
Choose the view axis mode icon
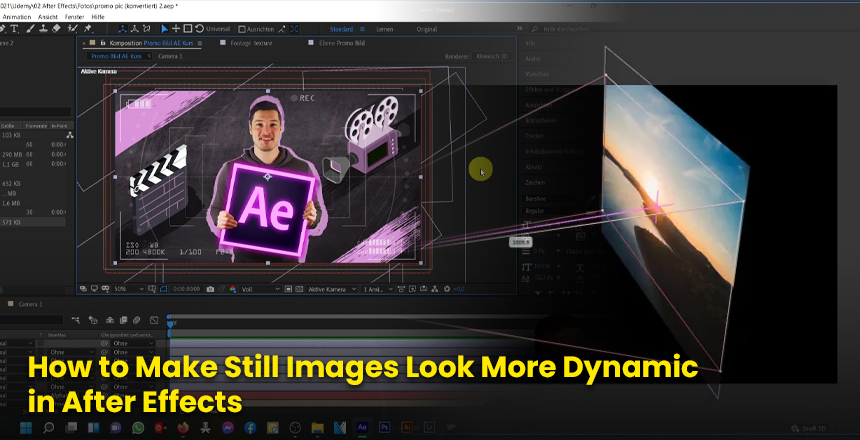[146, 29]
